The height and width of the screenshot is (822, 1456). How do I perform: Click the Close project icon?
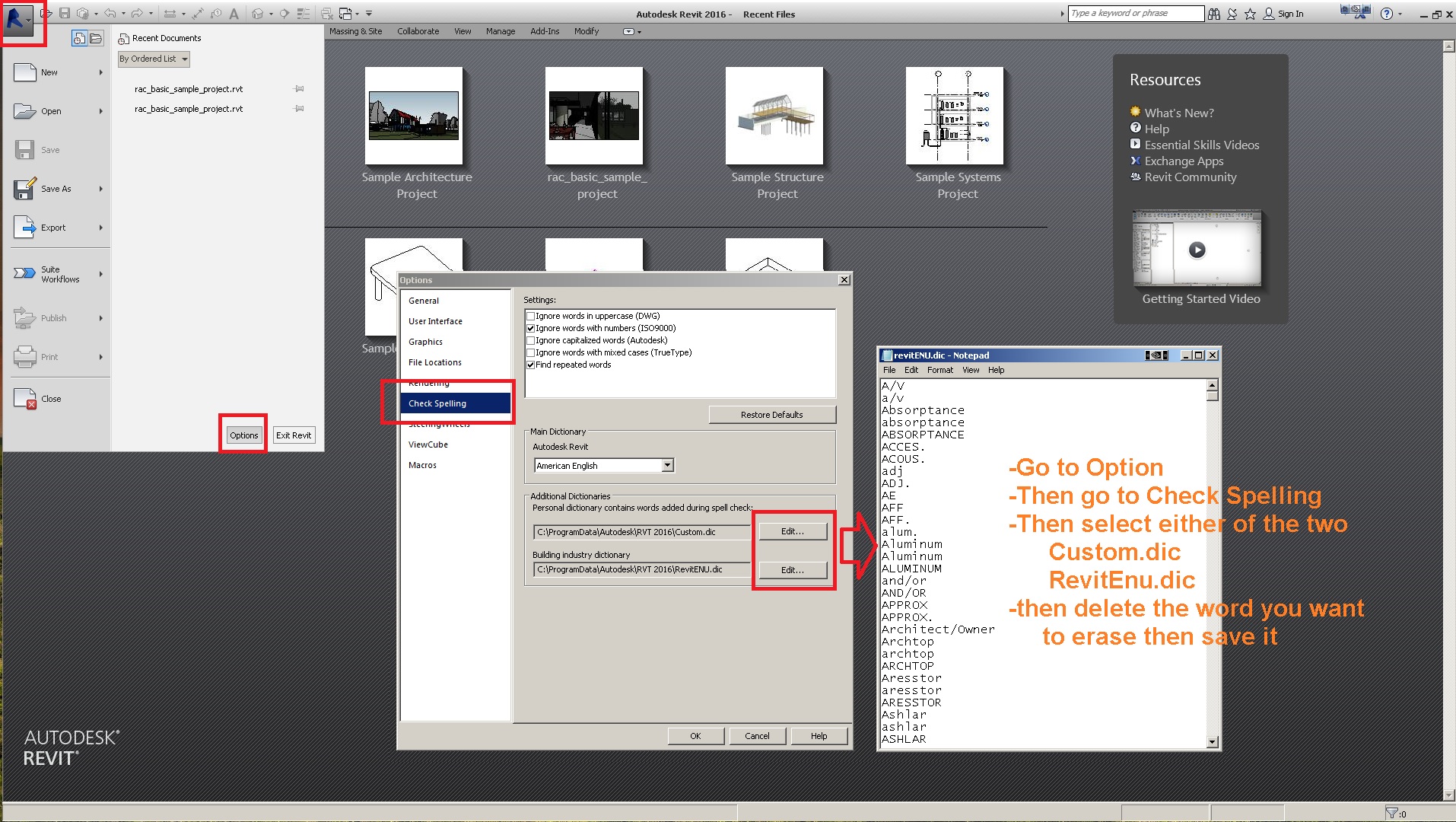25,398
